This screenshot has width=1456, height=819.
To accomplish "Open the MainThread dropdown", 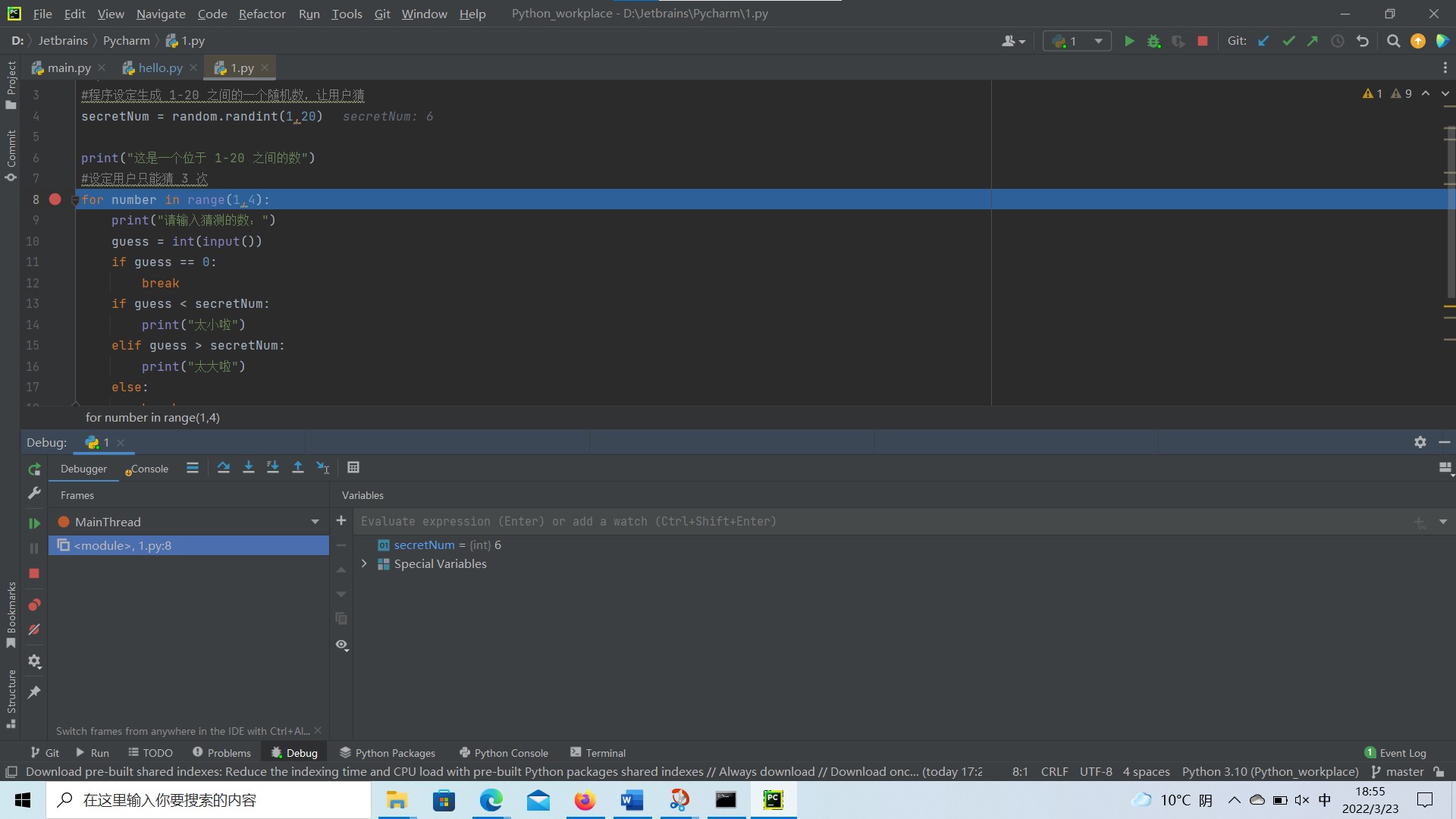I will tap(315, 522).
